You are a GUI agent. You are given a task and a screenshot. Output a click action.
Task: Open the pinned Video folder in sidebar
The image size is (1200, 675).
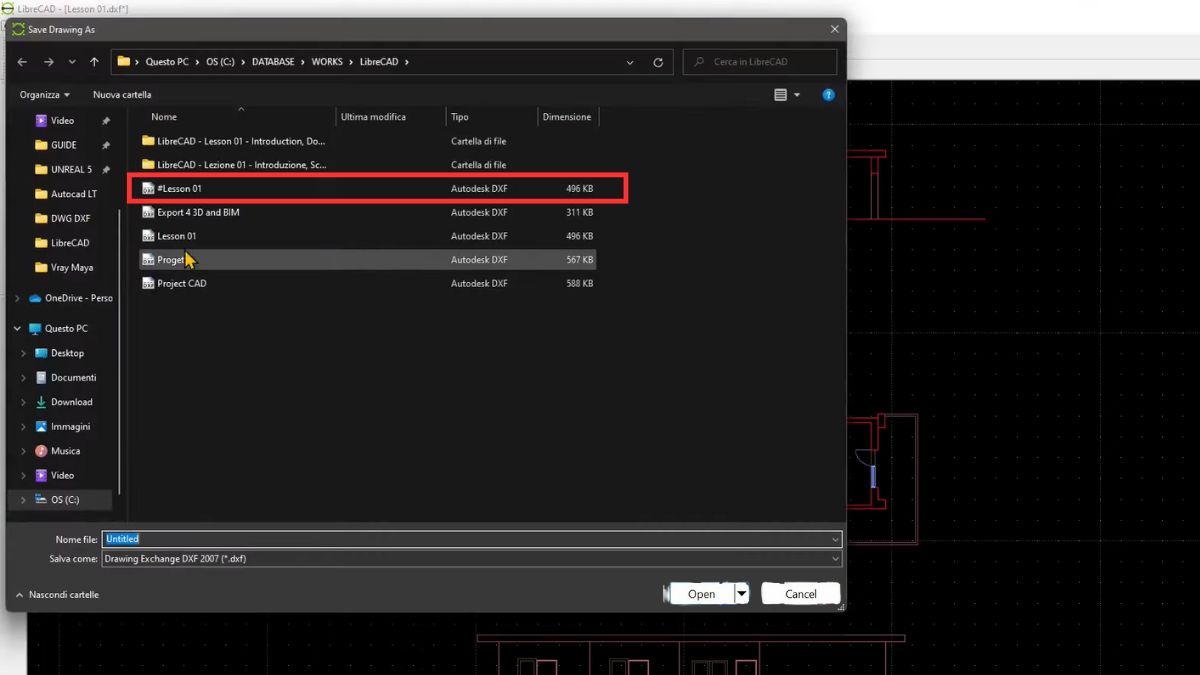pos(62,121)
